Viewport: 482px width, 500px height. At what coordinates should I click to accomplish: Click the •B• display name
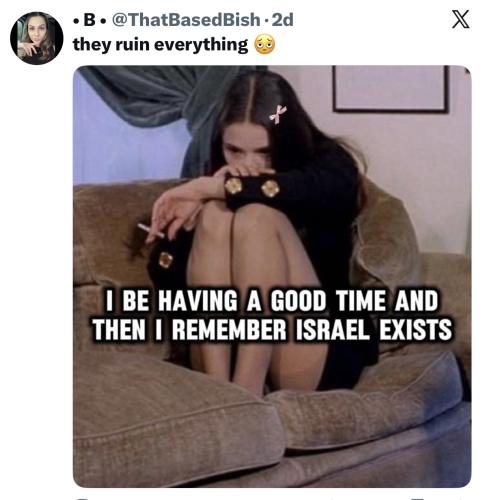pos(90,20)
